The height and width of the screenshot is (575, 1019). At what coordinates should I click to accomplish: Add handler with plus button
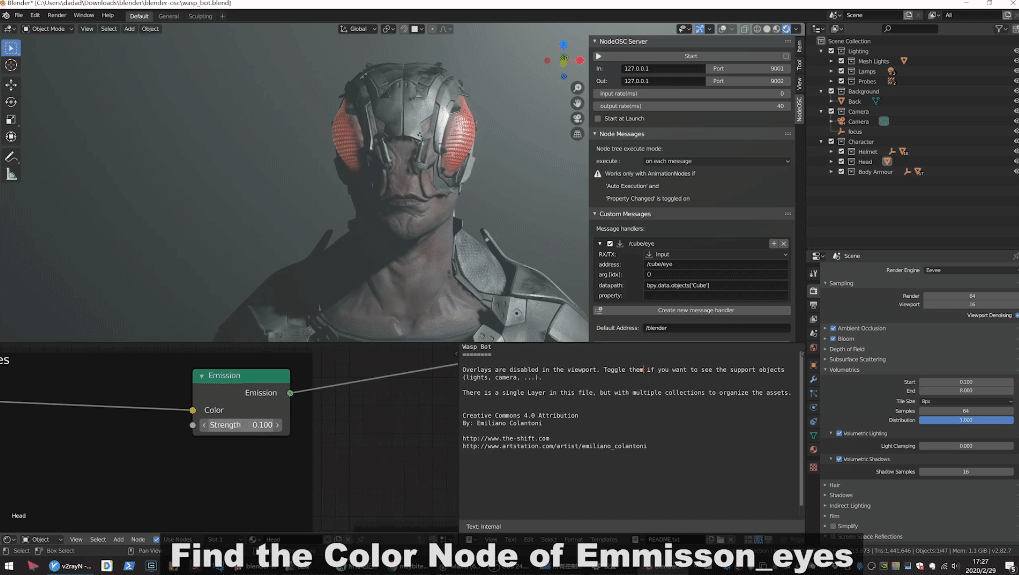[x=773, y=244]
